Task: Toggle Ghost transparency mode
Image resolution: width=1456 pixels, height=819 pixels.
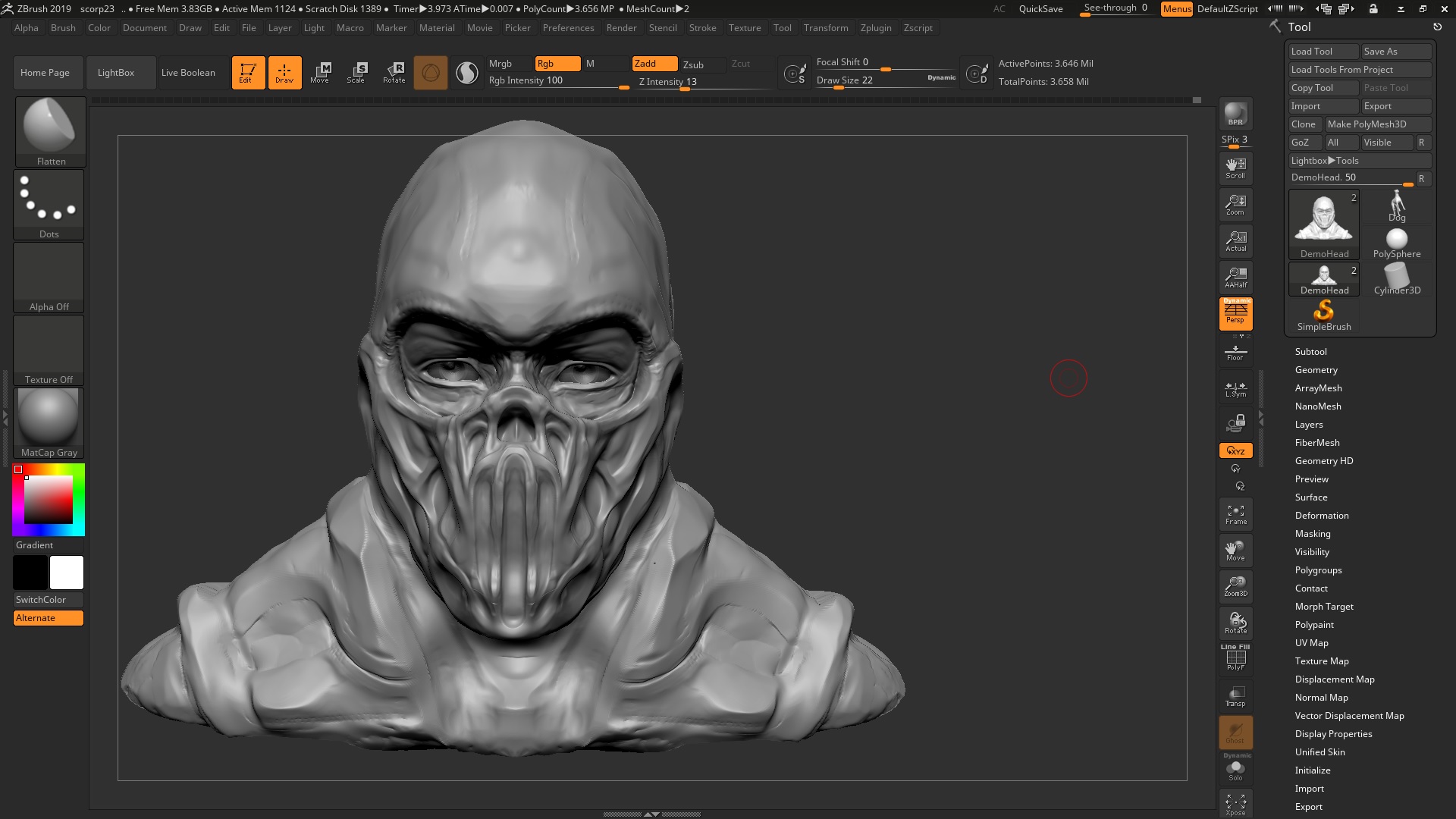Action: point(1235,733)
